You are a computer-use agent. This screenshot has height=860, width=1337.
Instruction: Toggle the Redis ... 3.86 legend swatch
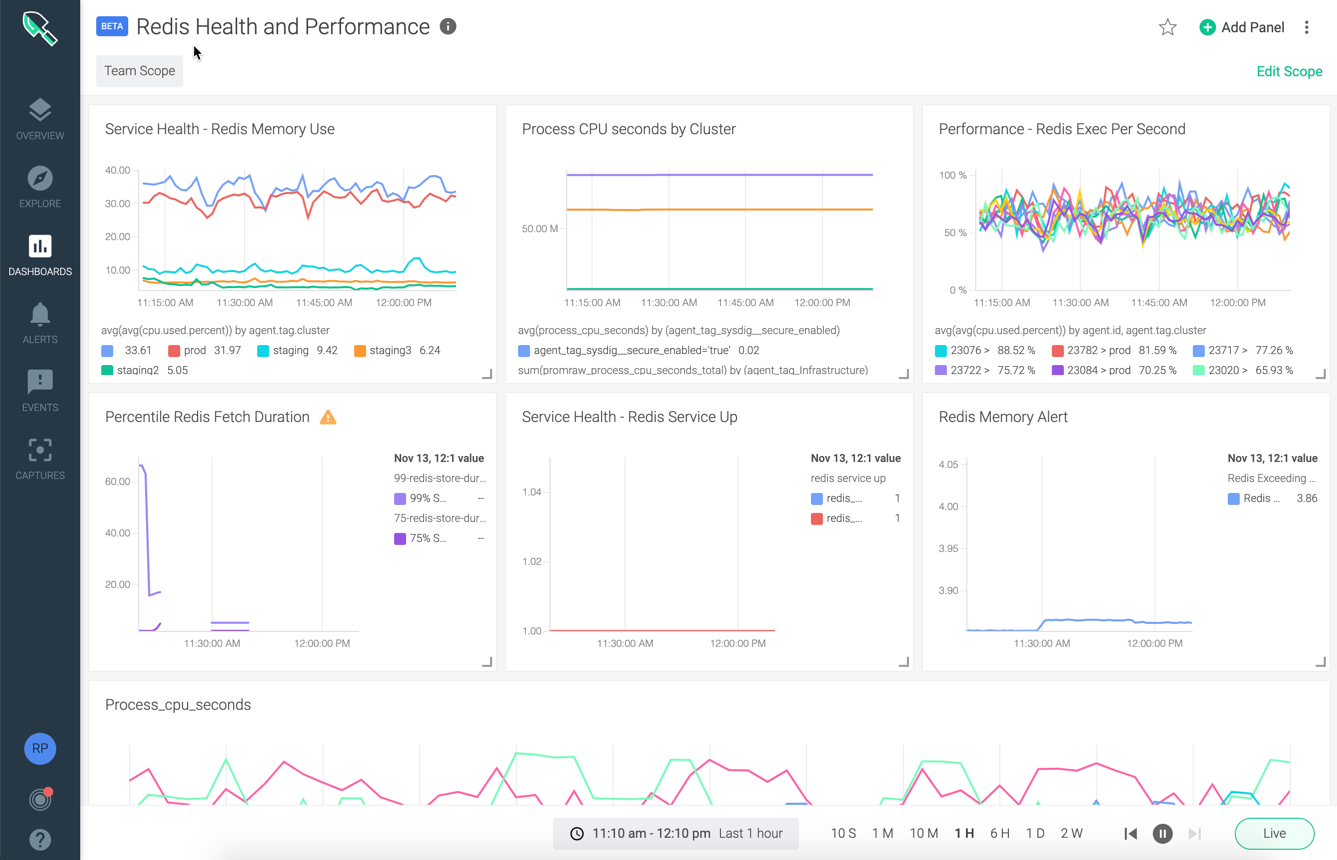(x=1234, y=498)
